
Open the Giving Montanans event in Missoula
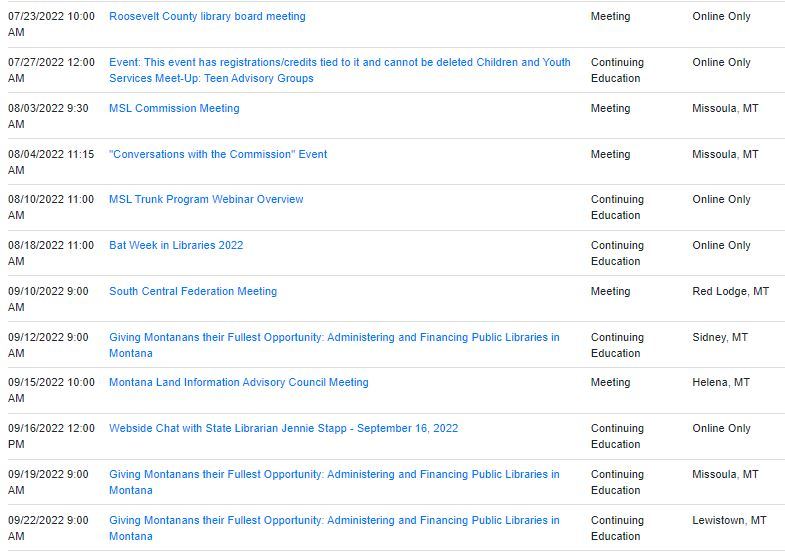(334, 482)
